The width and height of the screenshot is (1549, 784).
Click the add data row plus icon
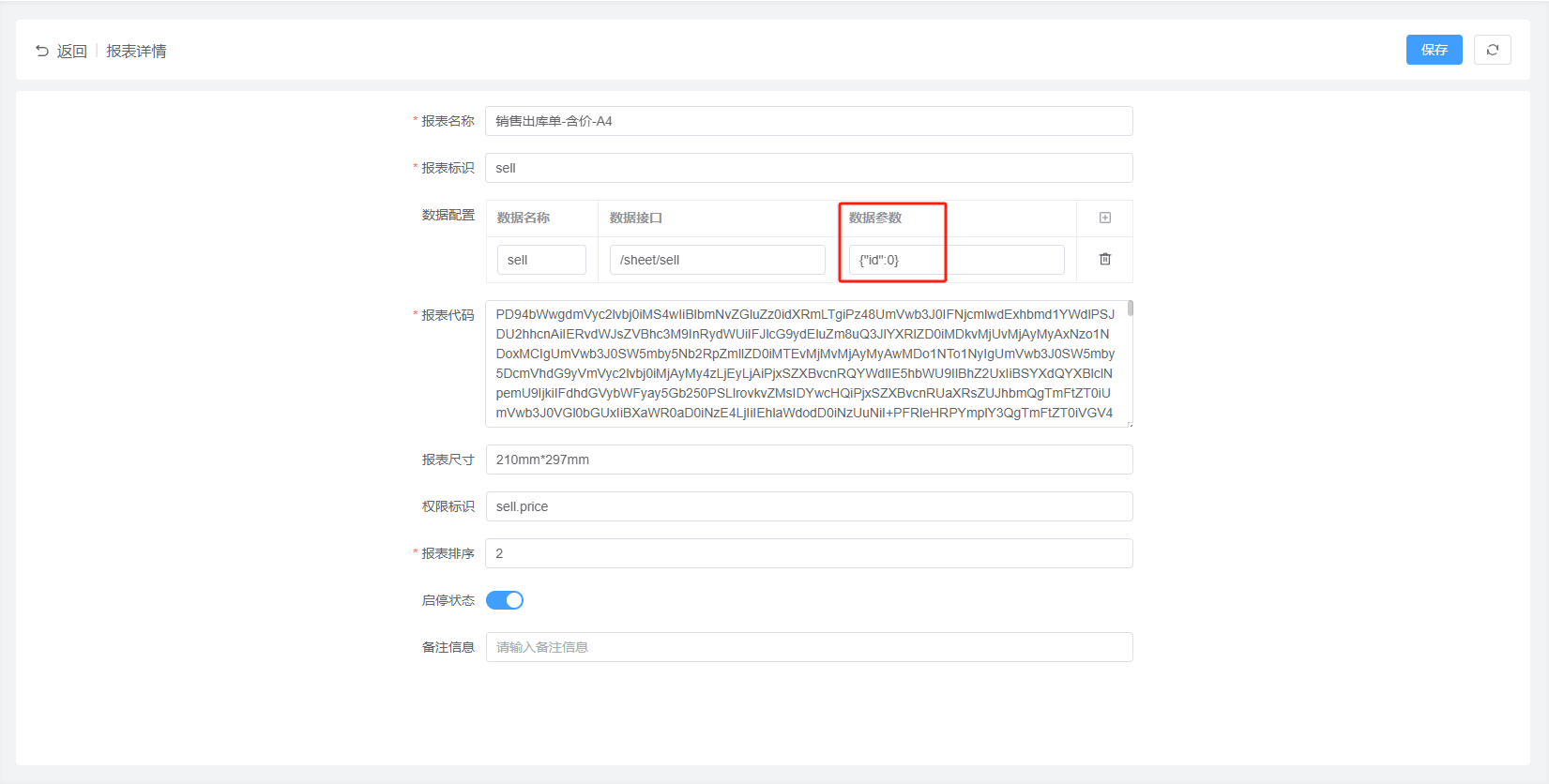coord(1105,218)
